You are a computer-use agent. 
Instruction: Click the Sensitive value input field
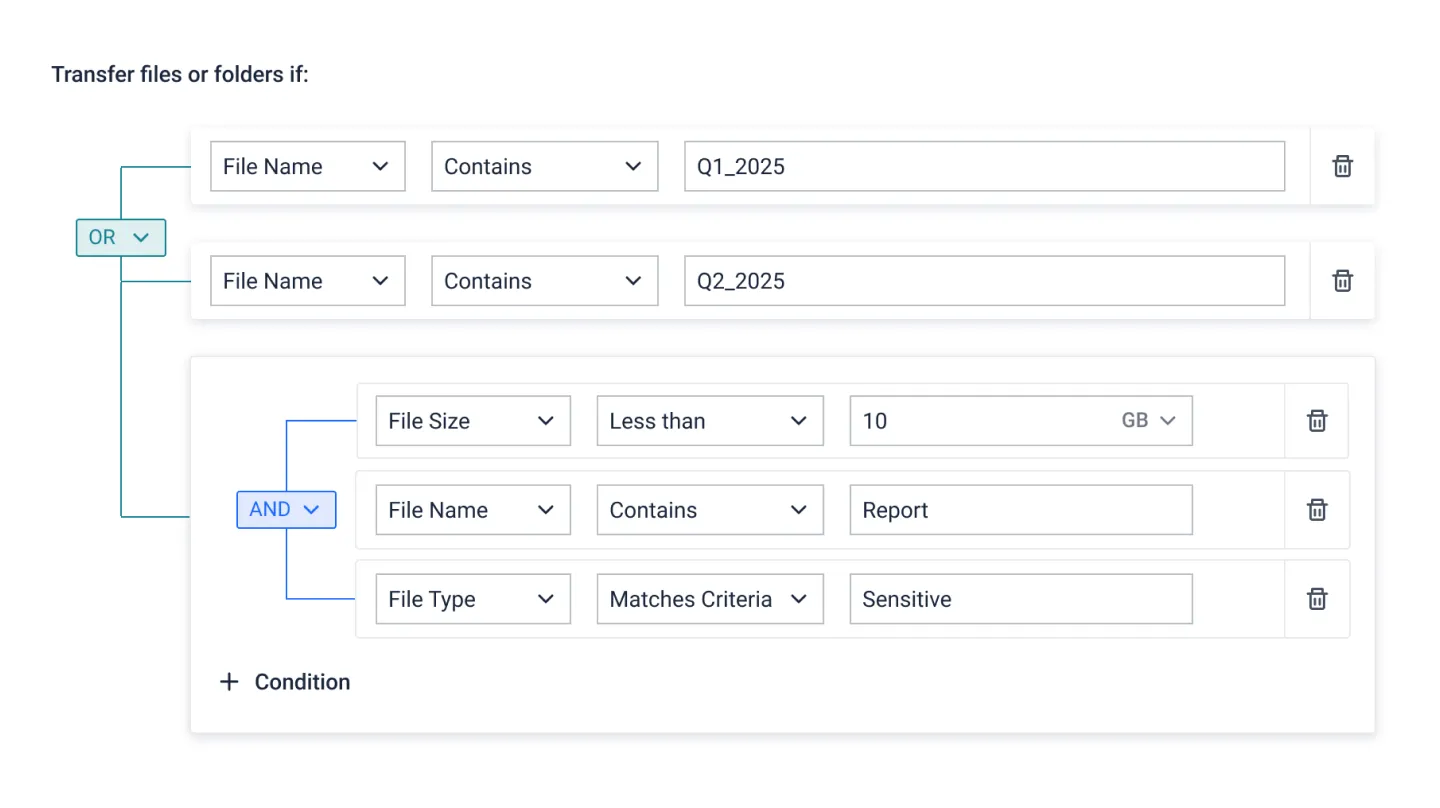[1020, 599]
